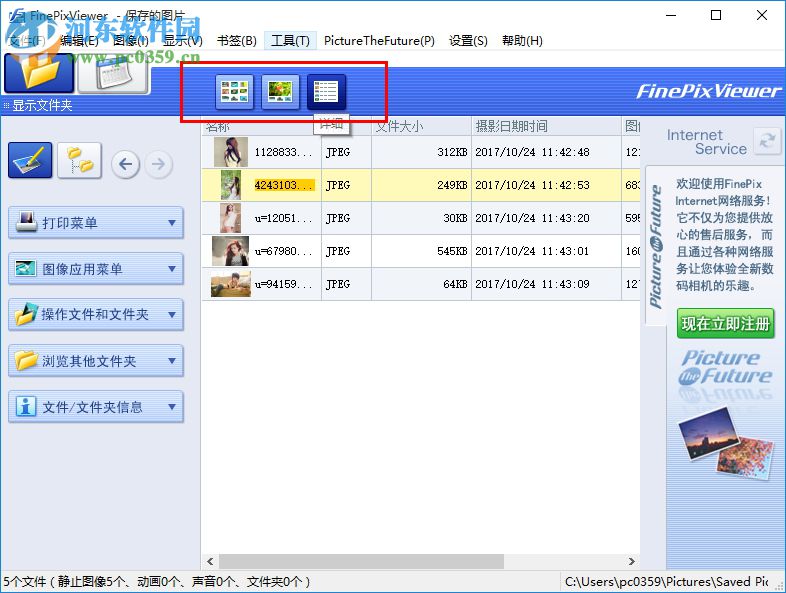Open the 工具(T) menu
Image resolution: width=786 pixels, height=593 pixels.
[290, 41]
